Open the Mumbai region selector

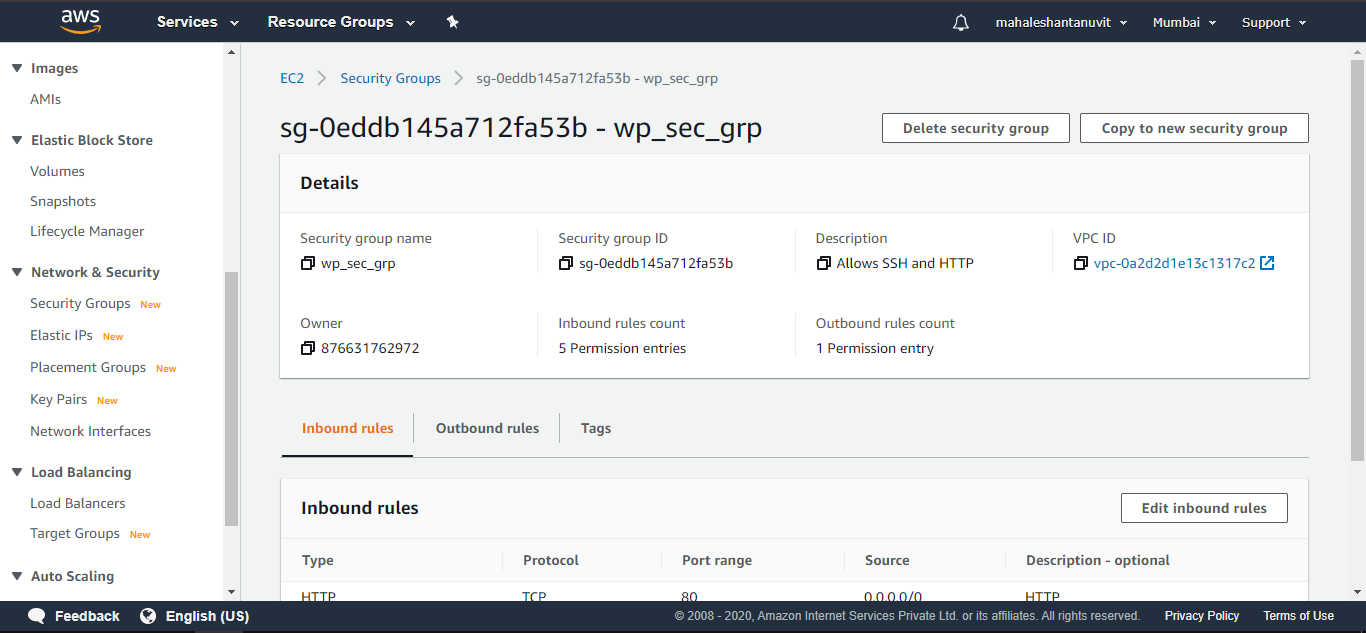1184,21
